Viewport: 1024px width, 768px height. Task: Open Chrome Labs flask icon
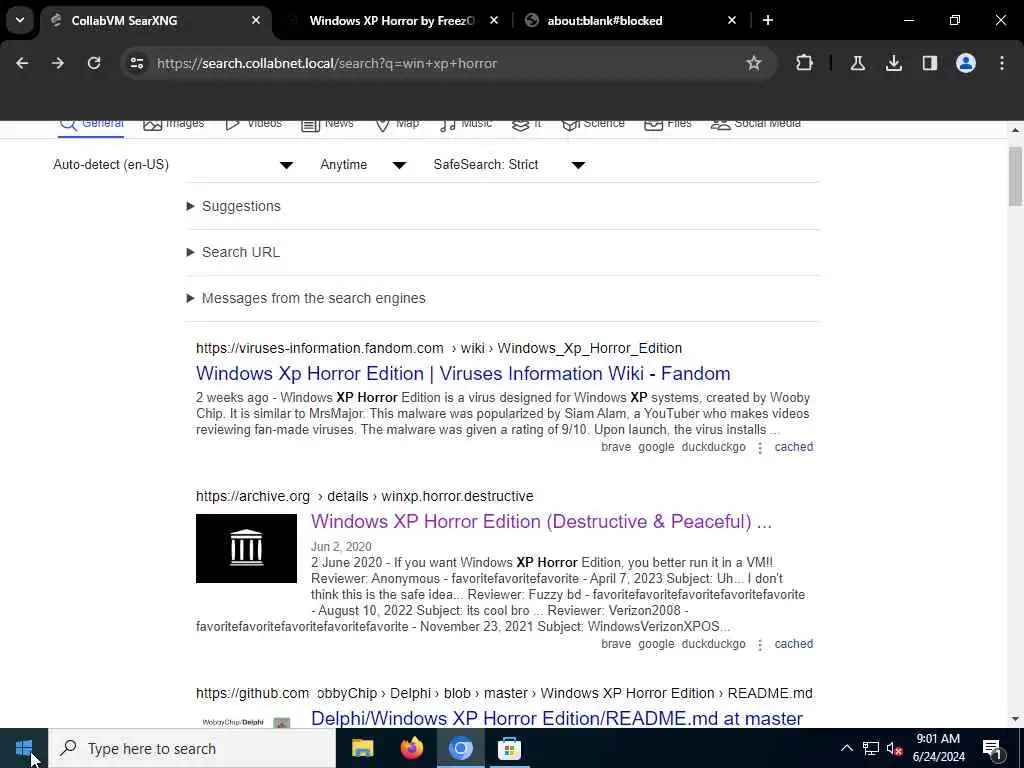857,63
